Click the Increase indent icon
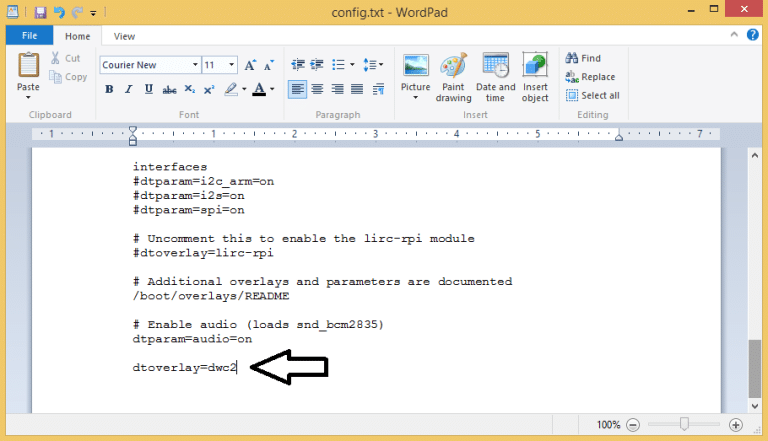 pyautogui.click(x=317, y=65)
